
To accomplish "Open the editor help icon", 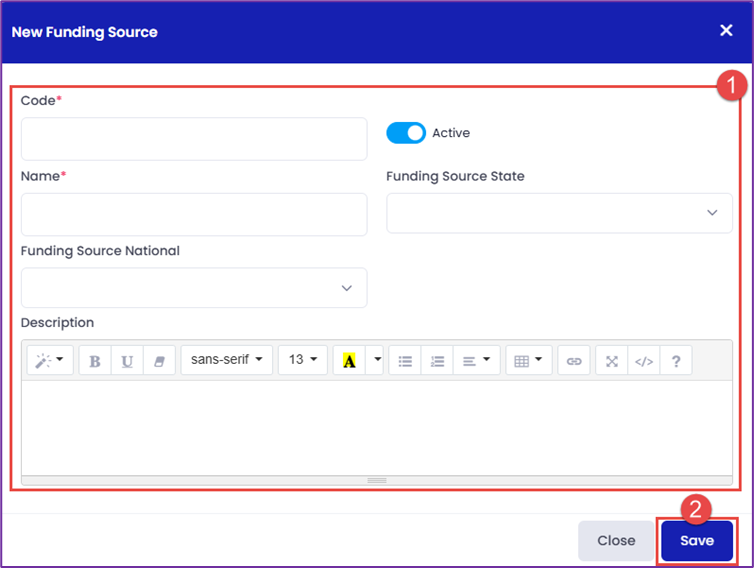I will pyautogui.click(x=676, y=360).
